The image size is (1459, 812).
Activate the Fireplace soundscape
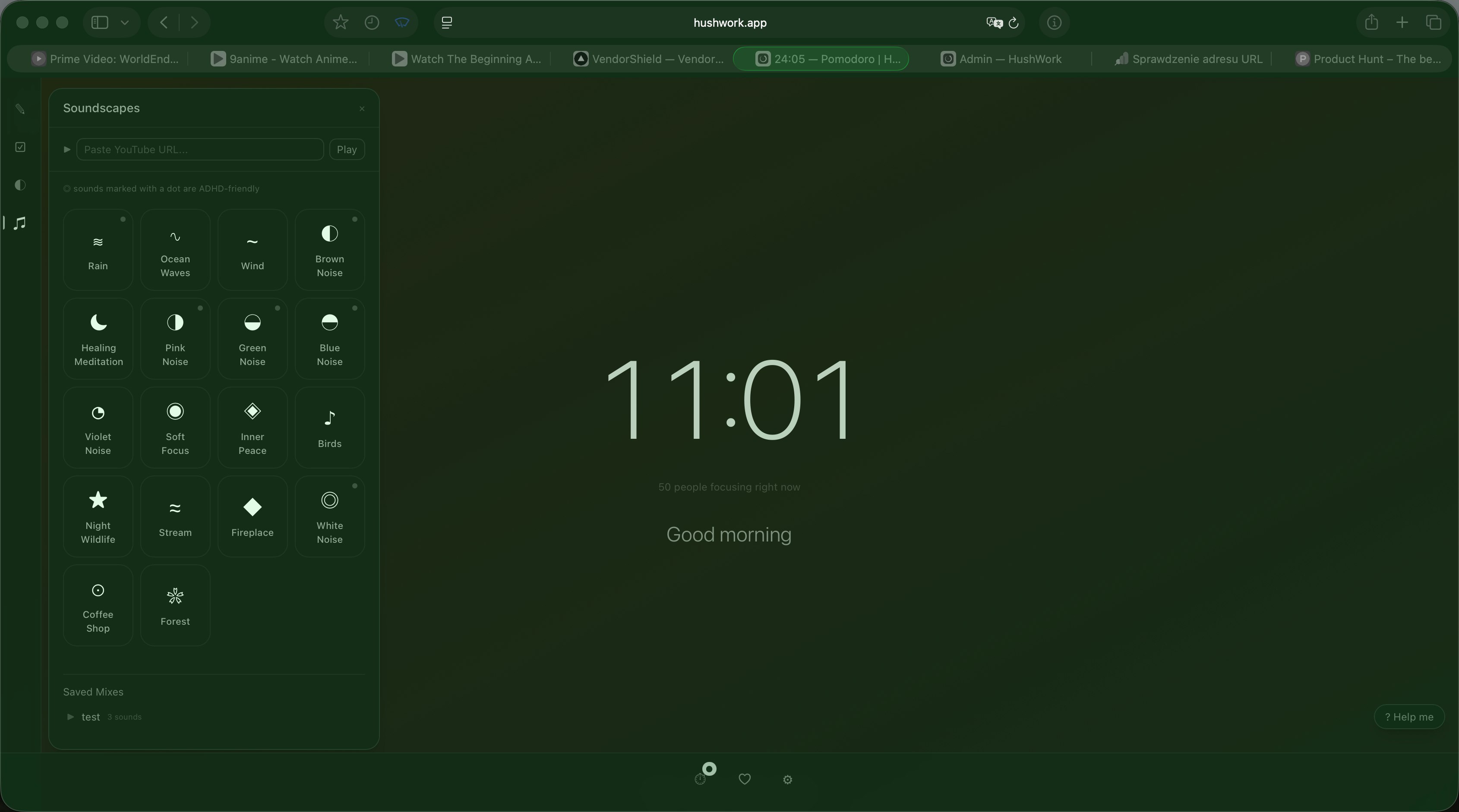point(252,515)
